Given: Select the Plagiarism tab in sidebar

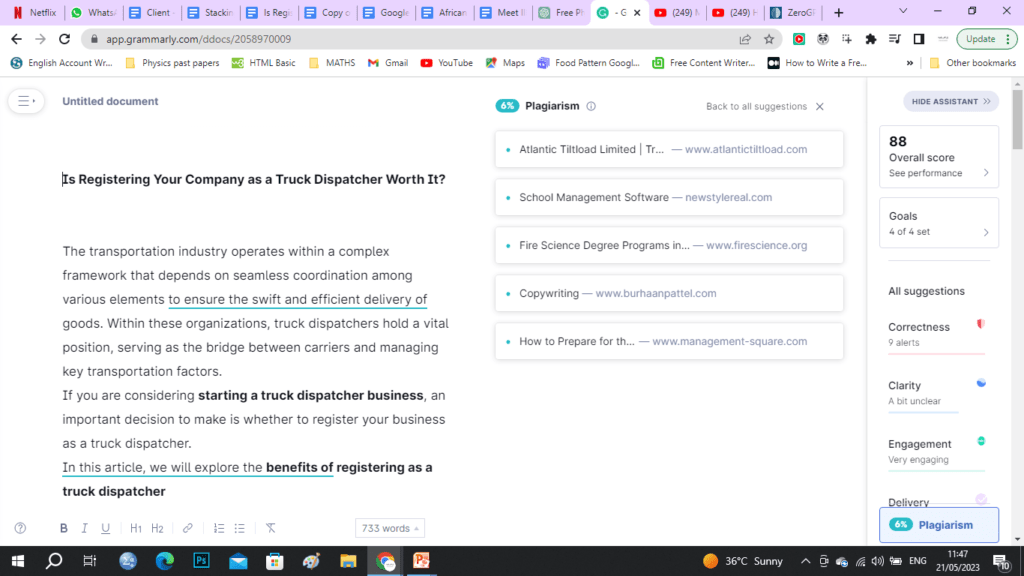Looking at the screenshot, I should coord(938,525).
